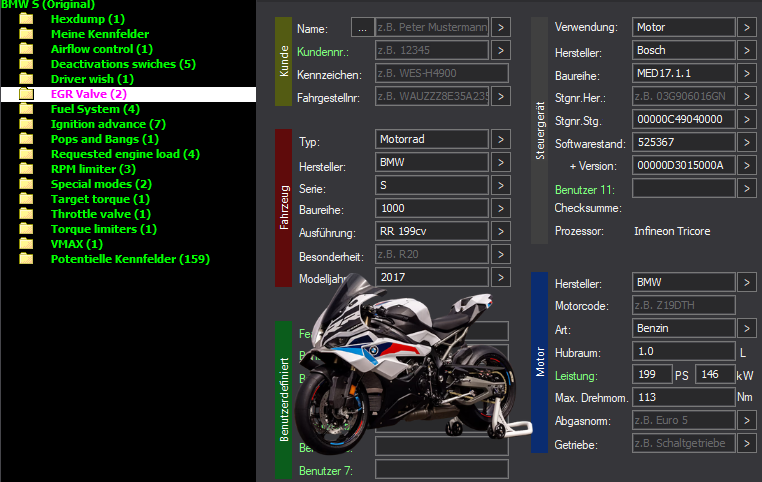762x482 pixels.
Task: Click the Max. Drehmom. field 113
Action: tap(684, 397)
